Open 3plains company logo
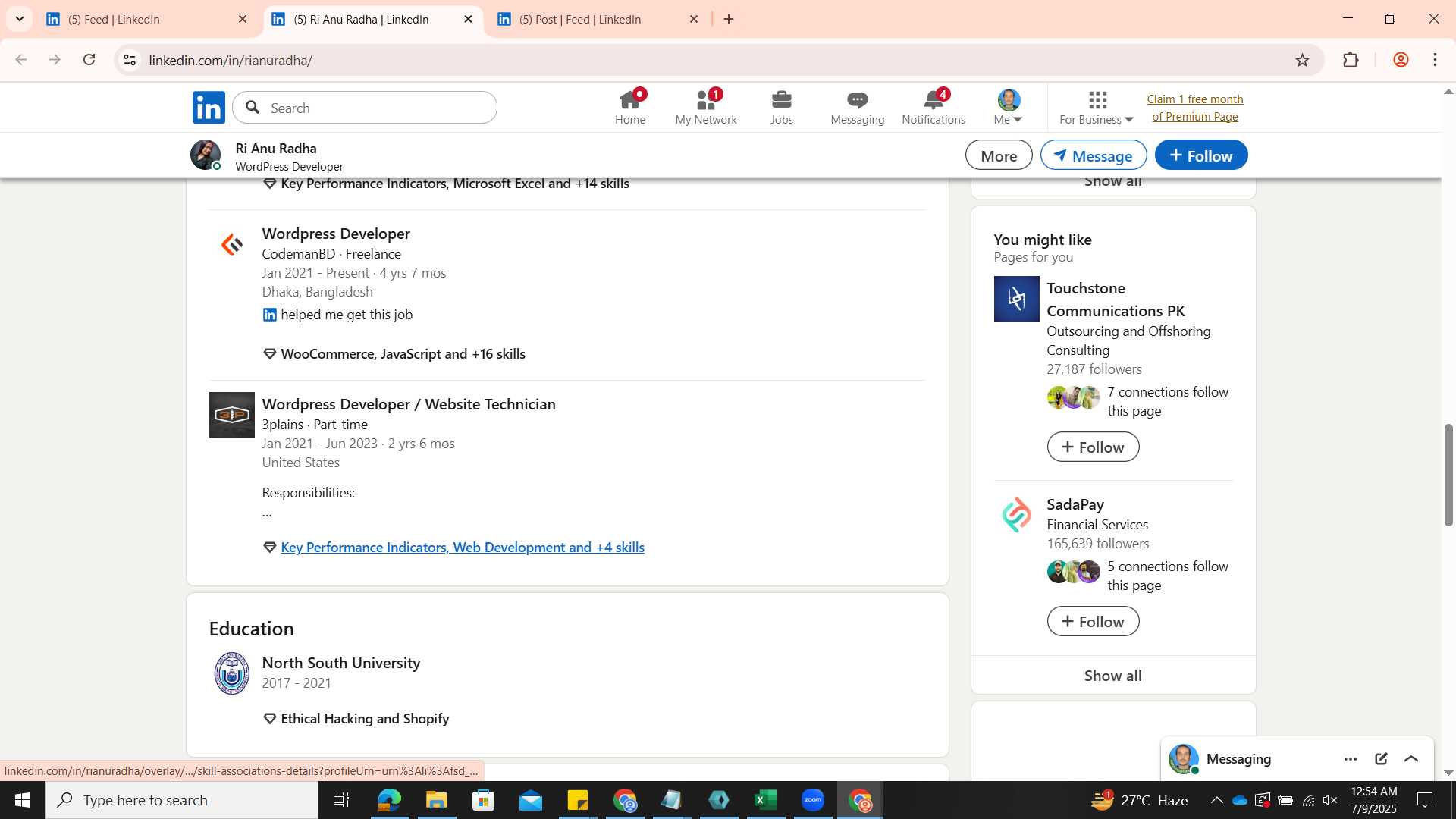The image size is (1456, 819). point(232,415)
